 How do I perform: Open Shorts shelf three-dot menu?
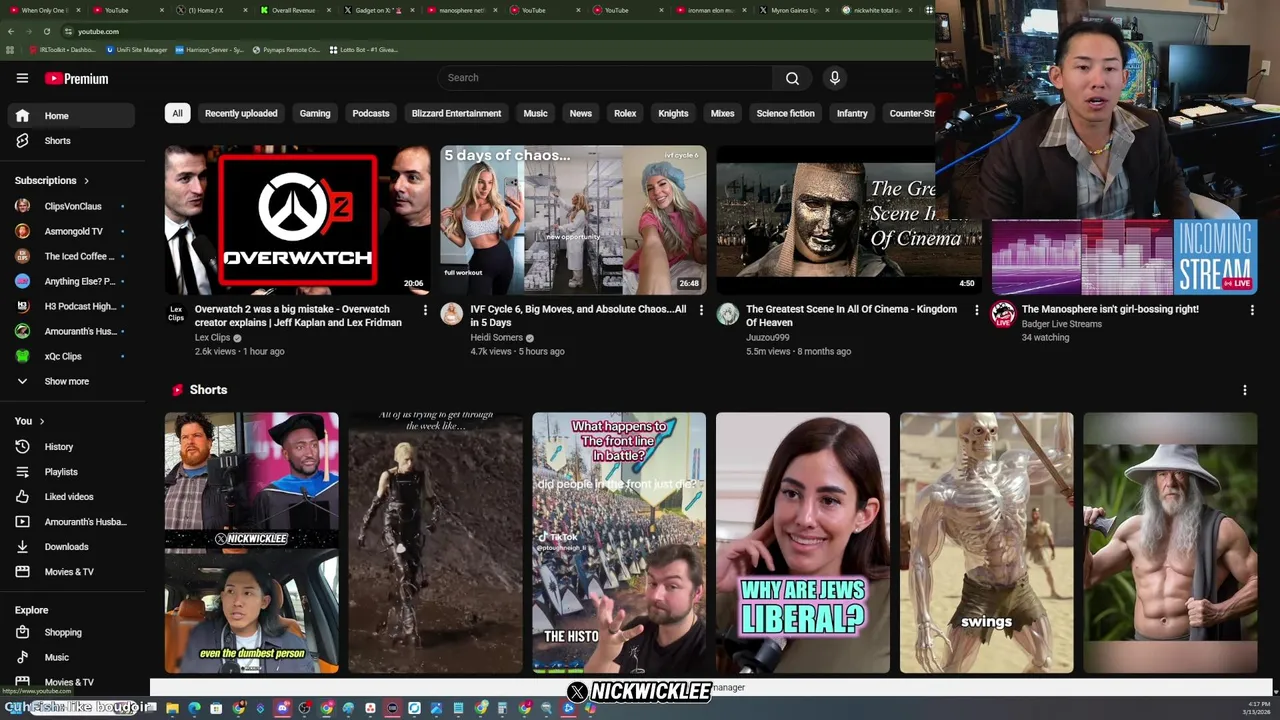coord(1245,390)
